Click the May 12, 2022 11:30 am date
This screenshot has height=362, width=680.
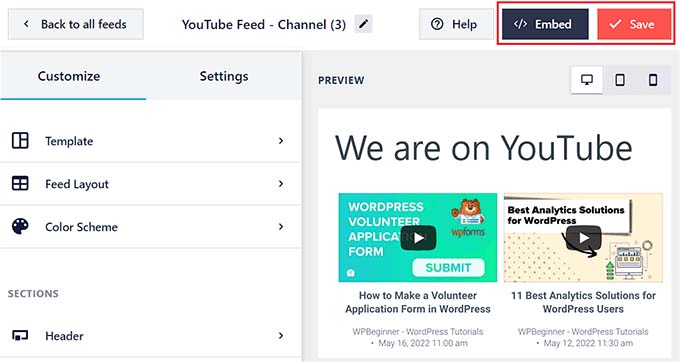coord(588,343)
